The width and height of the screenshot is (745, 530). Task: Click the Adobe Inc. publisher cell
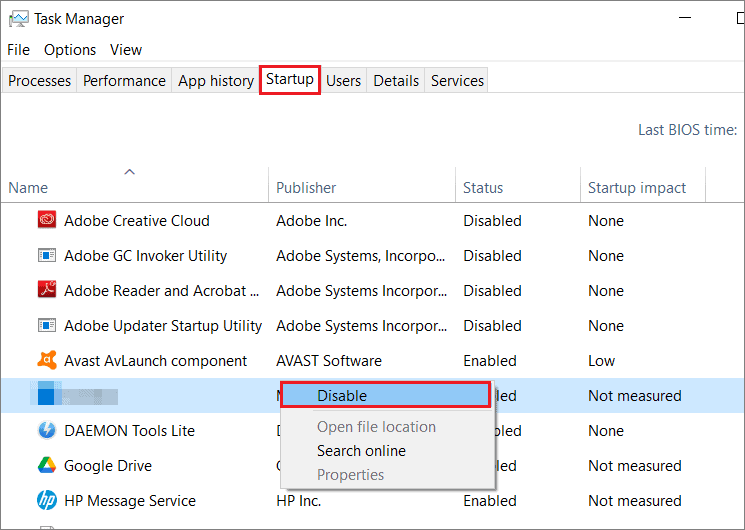(312, 221)
